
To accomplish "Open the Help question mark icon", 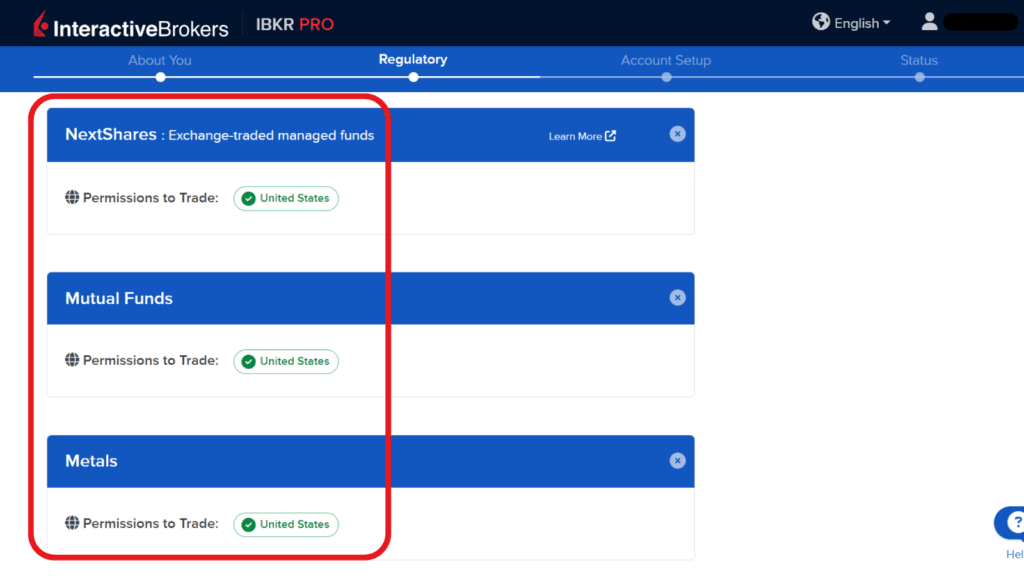I will [1014, 522].
